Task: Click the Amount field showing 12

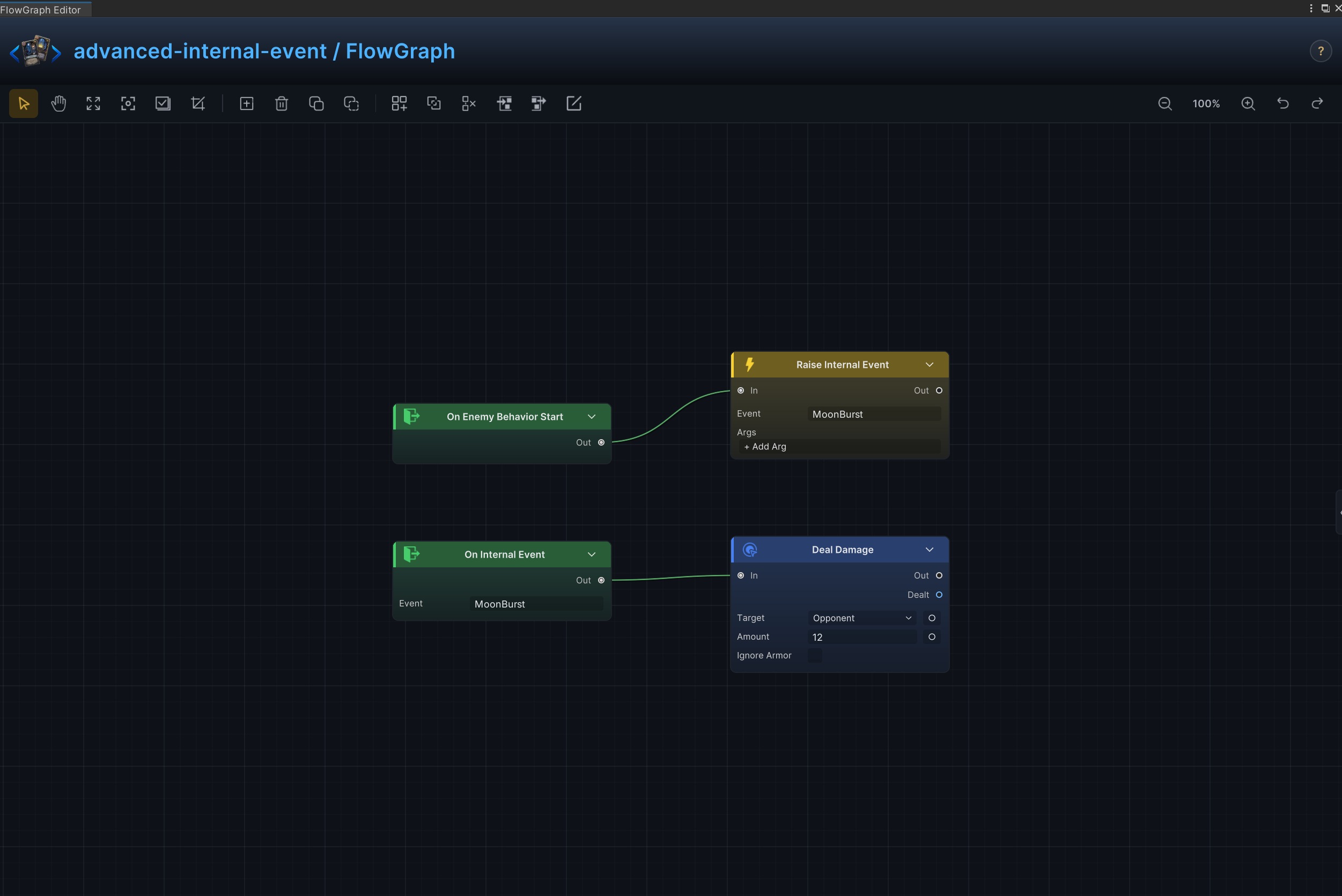Action: pyautogui.click(x=862, y=636)
